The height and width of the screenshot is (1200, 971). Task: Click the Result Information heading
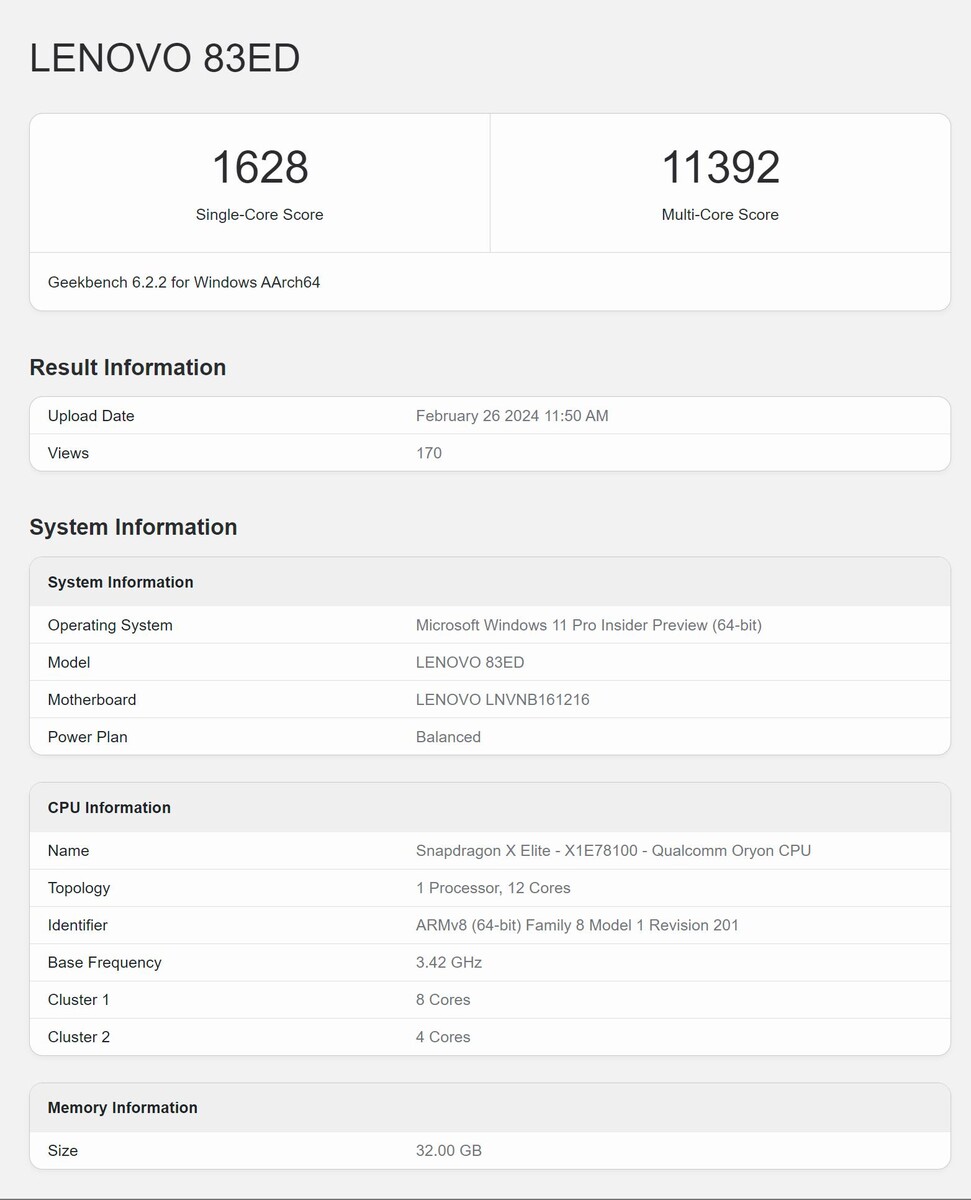coord(128,367)
